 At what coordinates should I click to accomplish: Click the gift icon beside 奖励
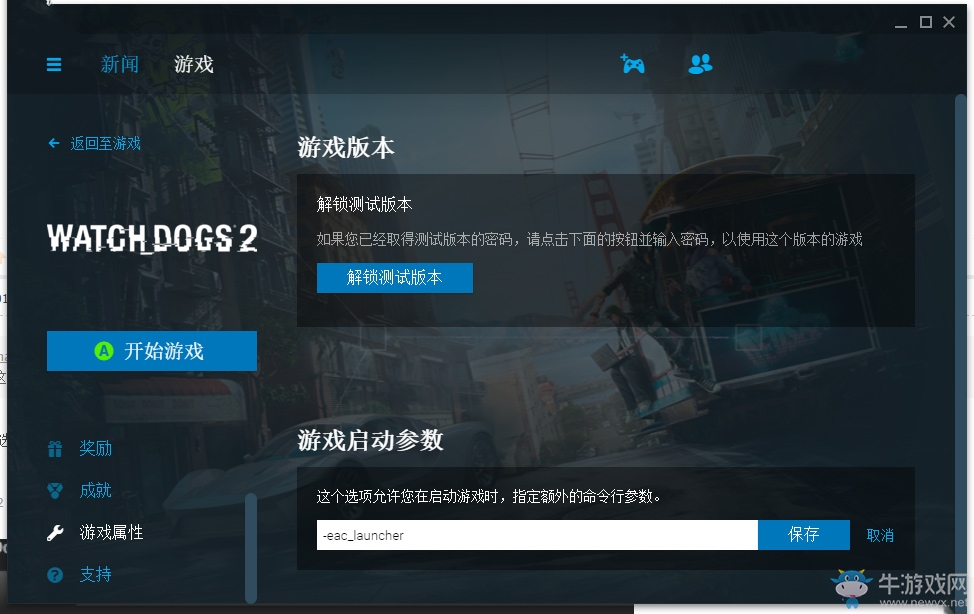coord(55,449)
